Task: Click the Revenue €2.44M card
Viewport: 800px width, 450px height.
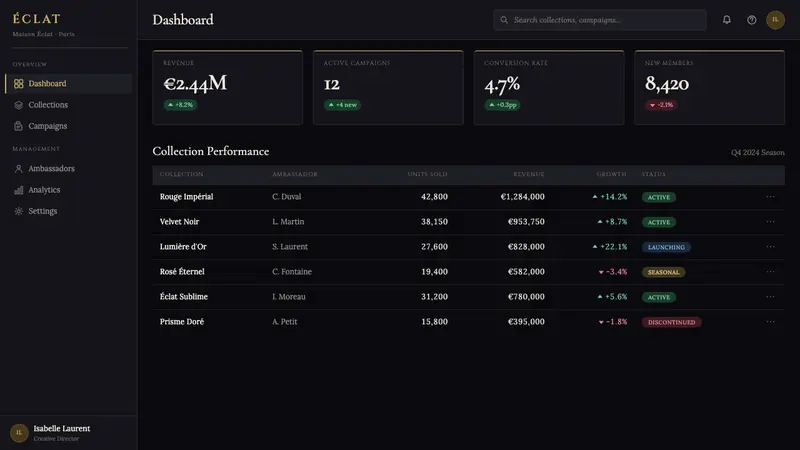Action: point(228,87)
